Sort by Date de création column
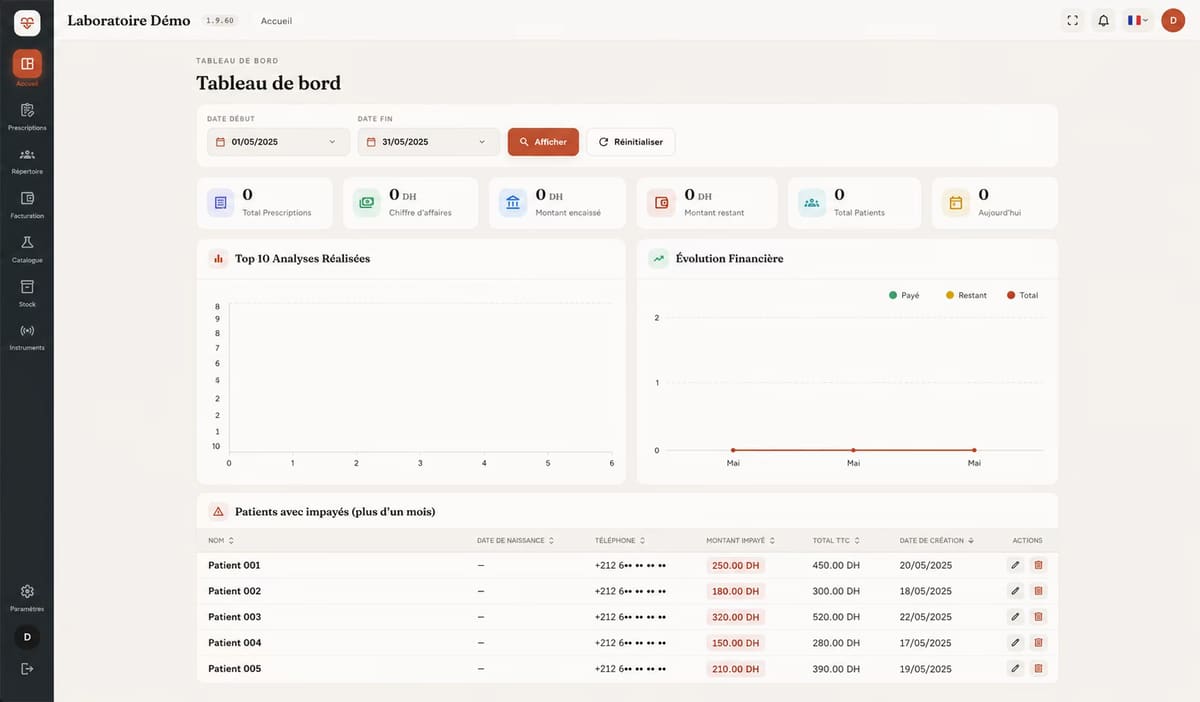This screenshot has width=1200, height=702. click(938, 540)
